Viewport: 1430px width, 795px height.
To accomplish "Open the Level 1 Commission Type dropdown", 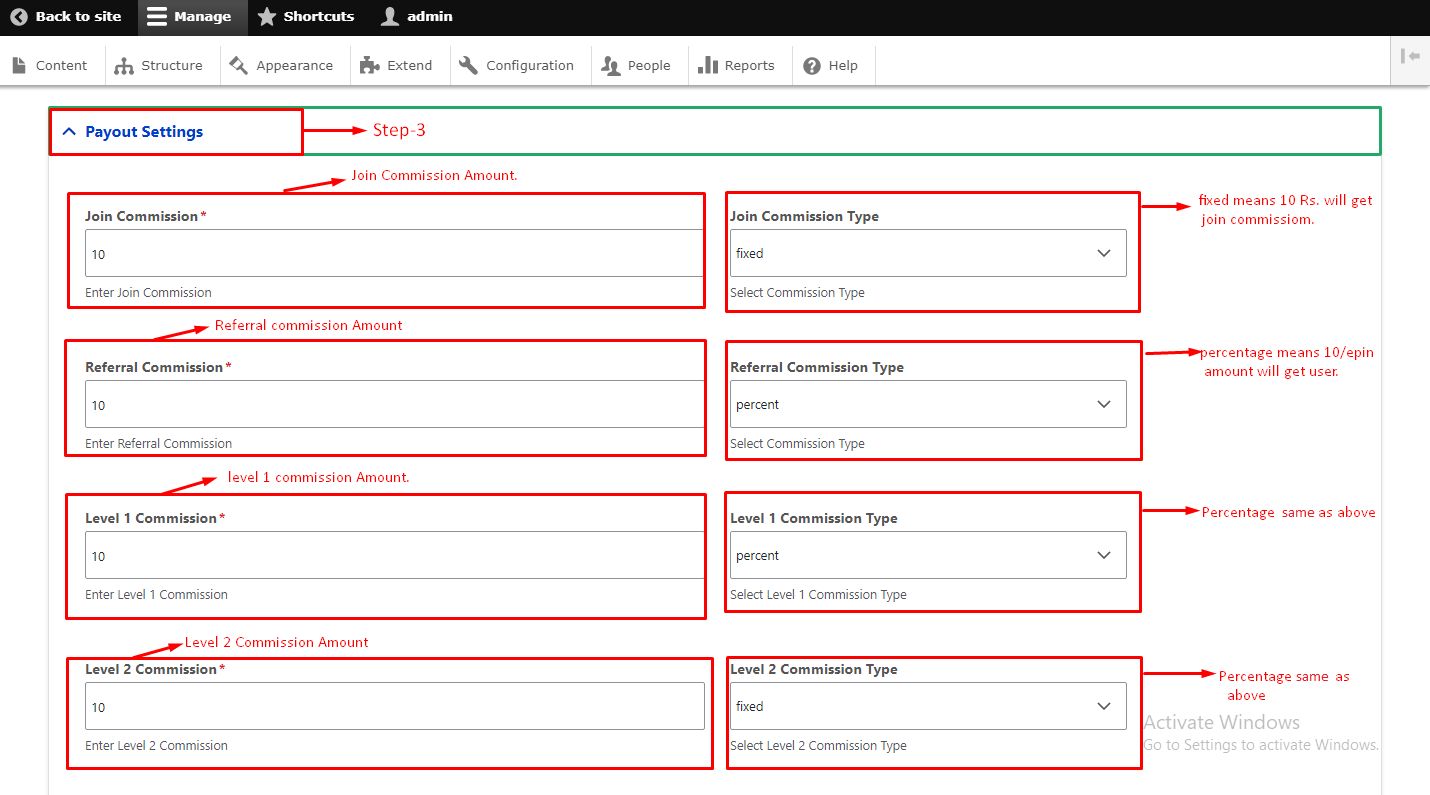I will point(927,556).
